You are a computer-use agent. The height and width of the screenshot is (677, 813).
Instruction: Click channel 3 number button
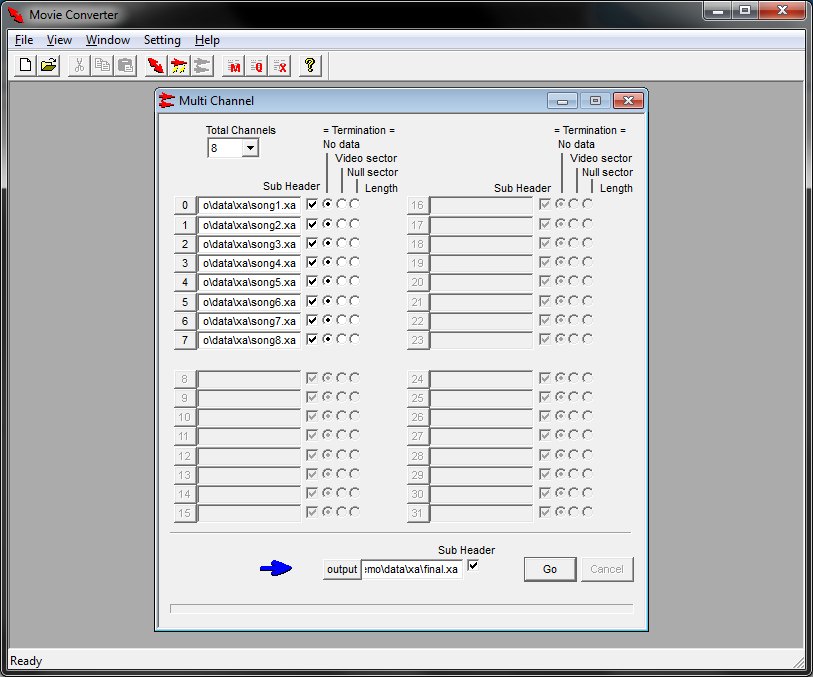pos(185,263)
